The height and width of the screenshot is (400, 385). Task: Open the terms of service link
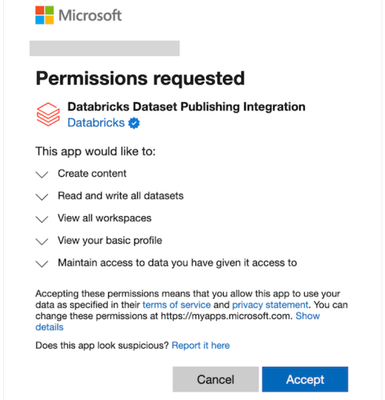pyautogui.click(x=177, y=305)
